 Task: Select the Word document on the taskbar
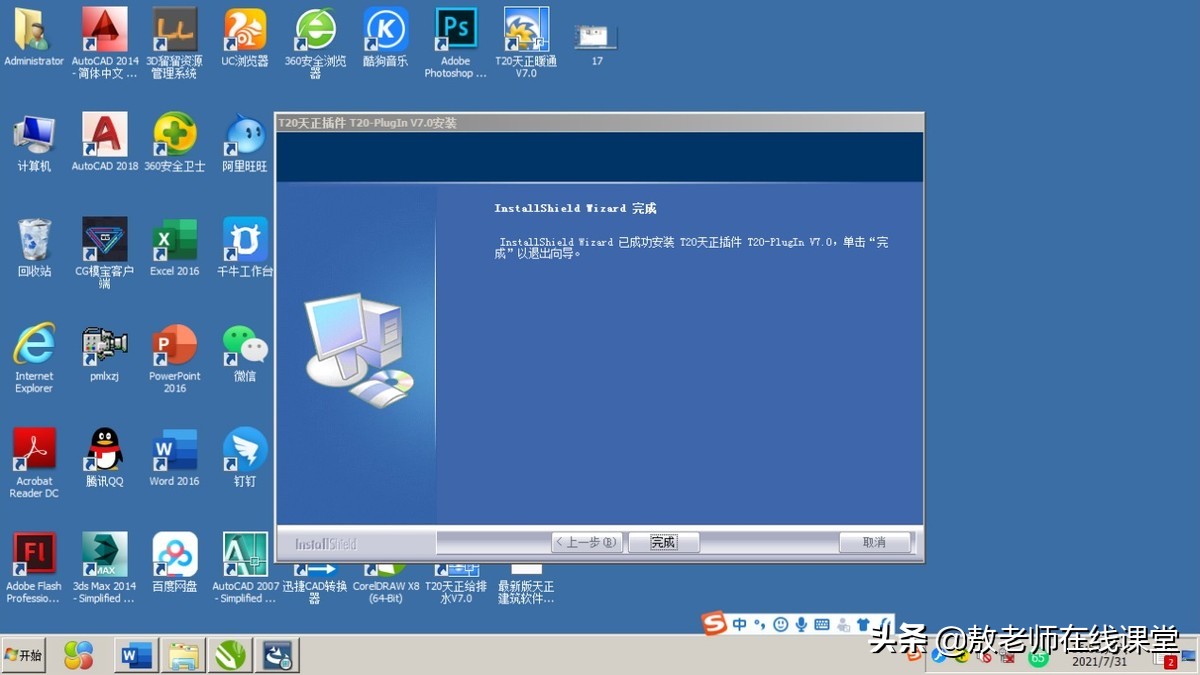coord(135,655)
